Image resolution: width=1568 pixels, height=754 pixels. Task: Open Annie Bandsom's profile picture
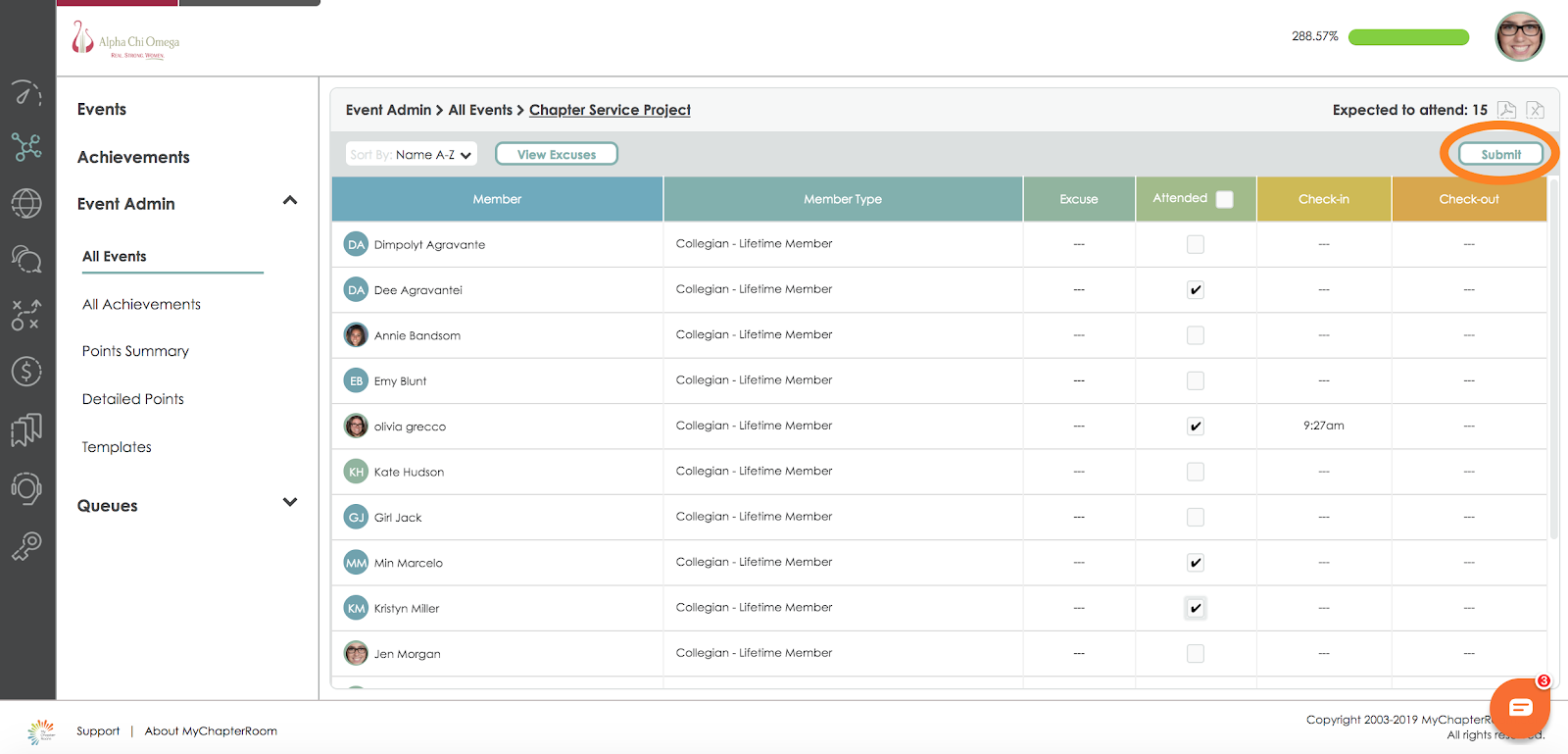(356, 335)
